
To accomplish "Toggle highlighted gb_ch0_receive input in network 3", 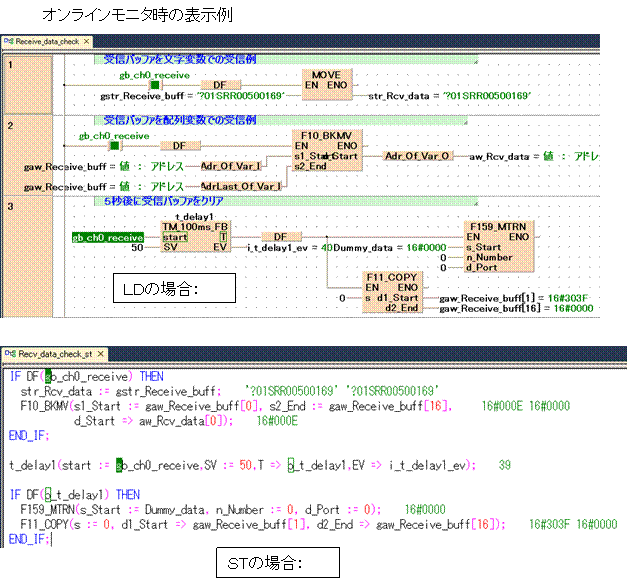I will point(107,238).
